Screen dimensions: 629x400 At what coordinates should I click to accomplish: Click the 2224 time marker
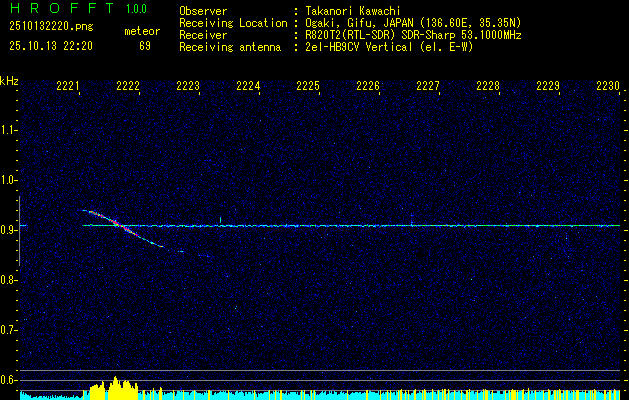coord(248,87)
